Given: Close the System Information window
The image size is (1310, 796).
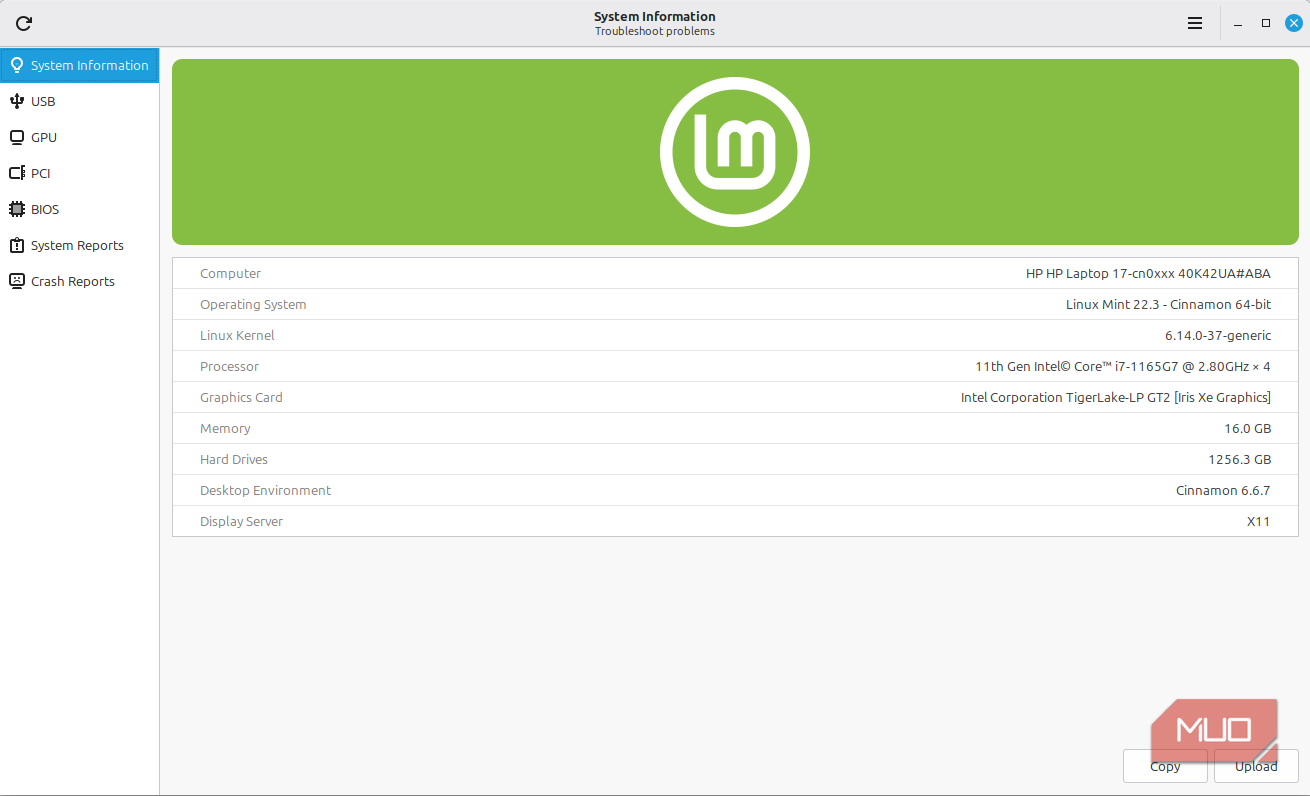Looking at the screenshot, I should 1293,23.
